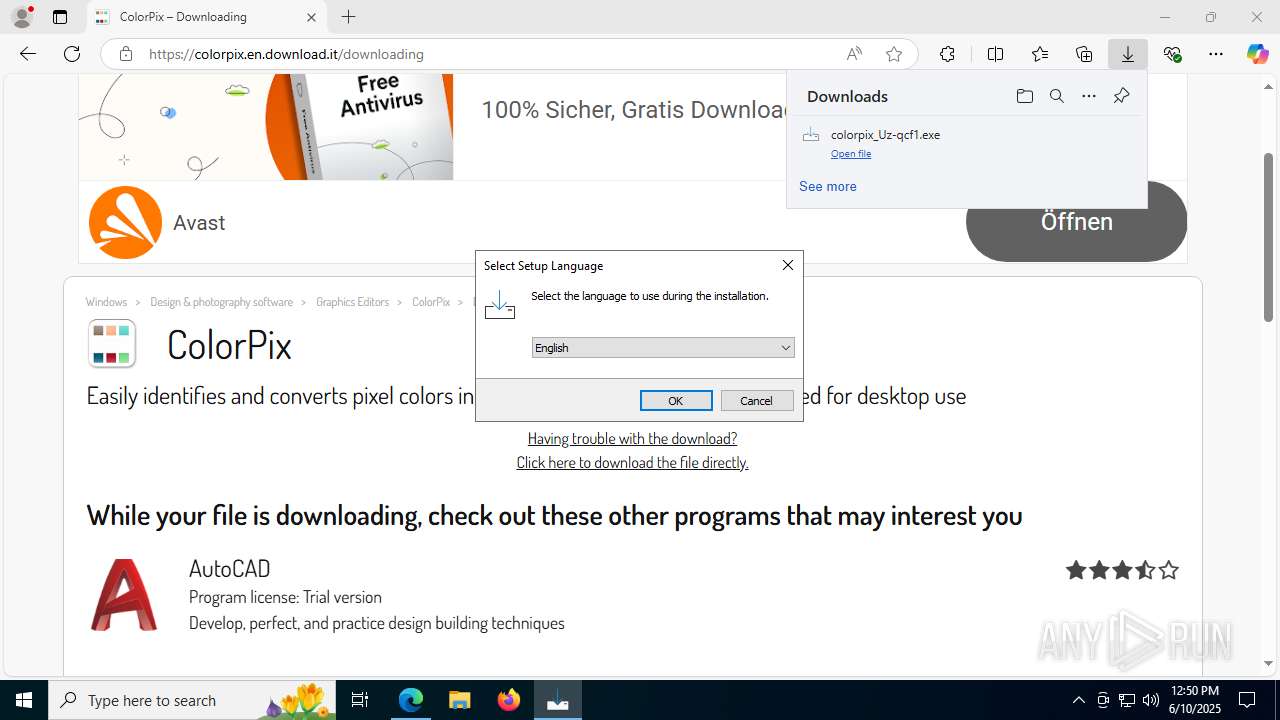Open more options in Downloads panel
1280x720 pixels.
(x=1089, y=96)
